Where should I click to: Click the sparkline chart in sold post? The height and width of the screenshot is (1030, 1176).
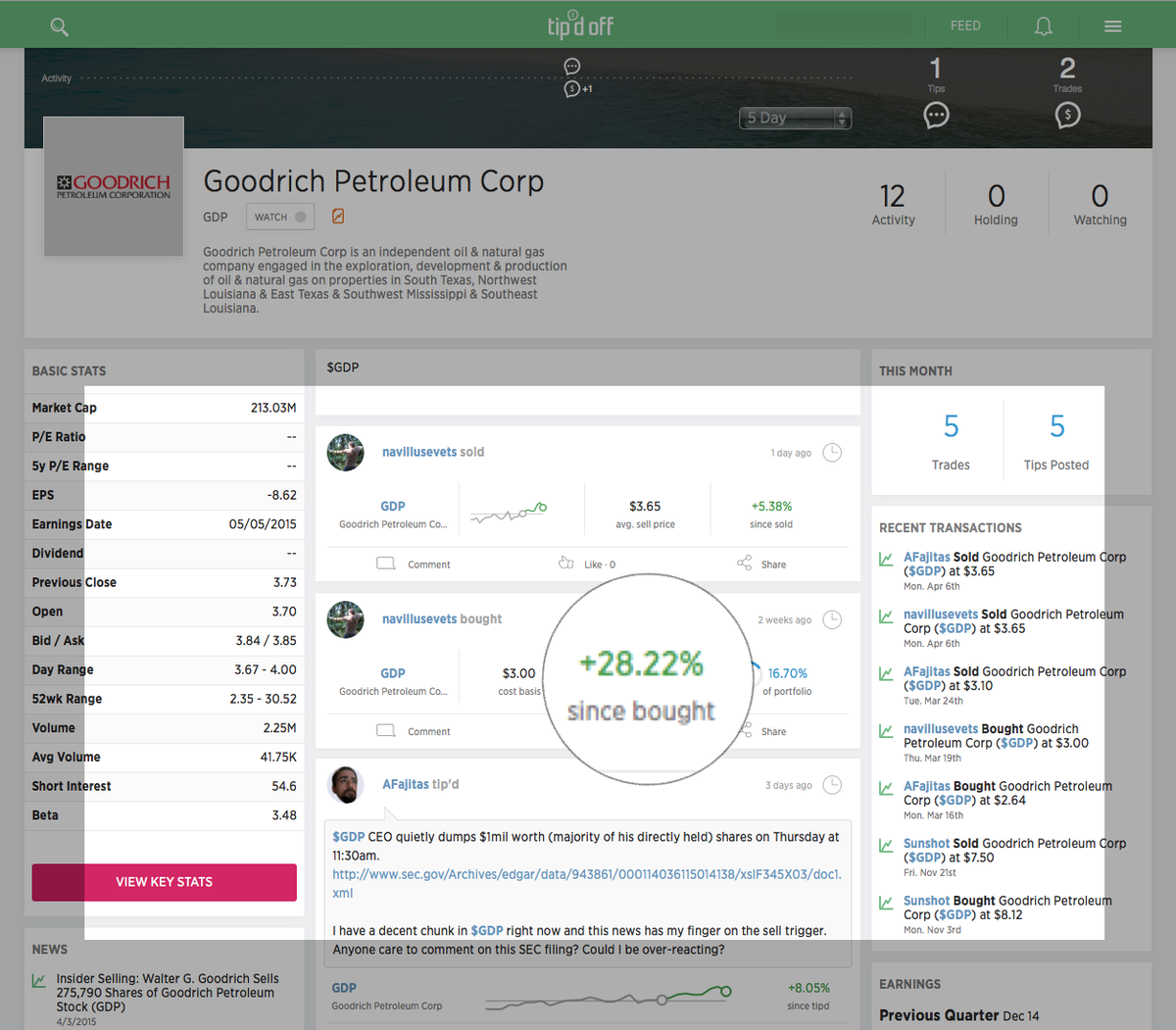pos(509,513)
